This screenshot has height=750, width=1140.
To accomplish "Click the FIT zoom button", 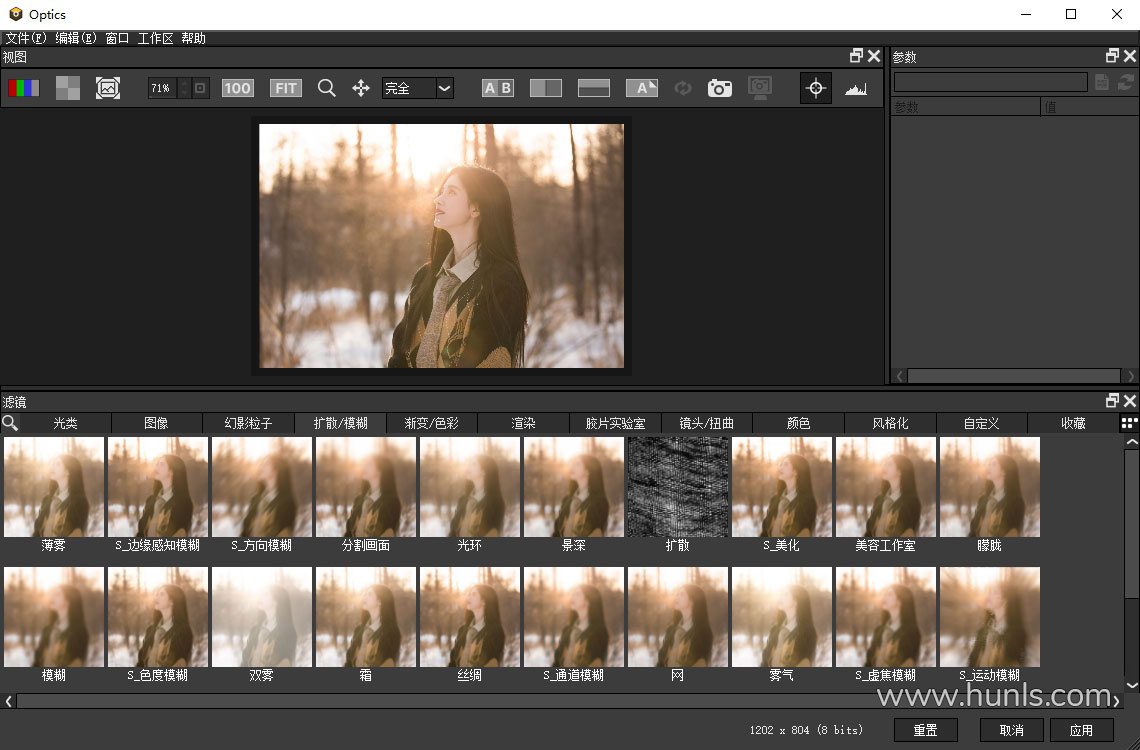I will (285, 88).
